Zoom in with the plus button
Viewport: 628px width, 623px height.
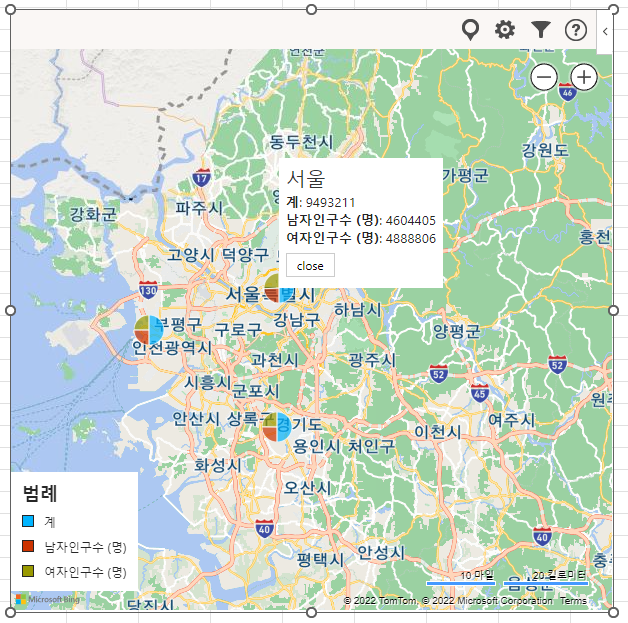(584, 77)
